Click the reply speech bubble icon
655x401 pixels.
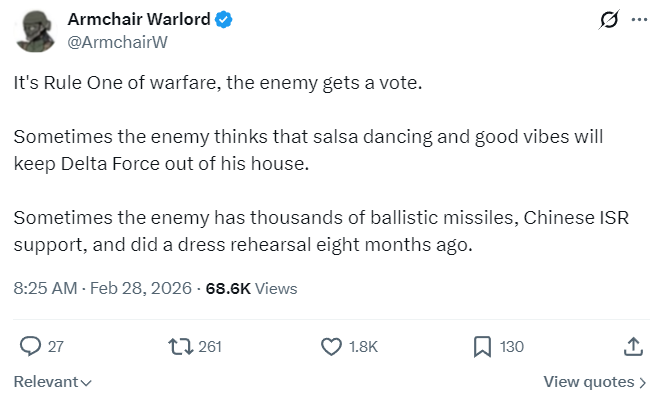pyautogui.click(x=31, y=346)
